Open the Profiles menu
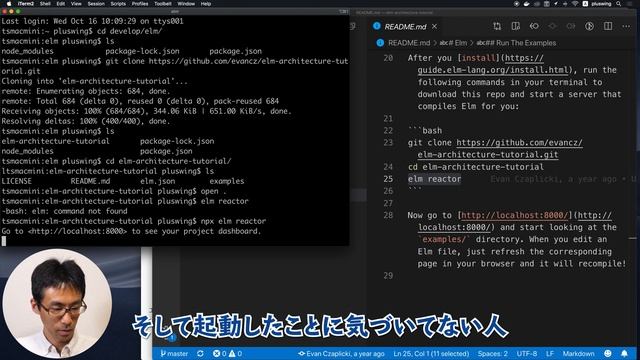 140,4
